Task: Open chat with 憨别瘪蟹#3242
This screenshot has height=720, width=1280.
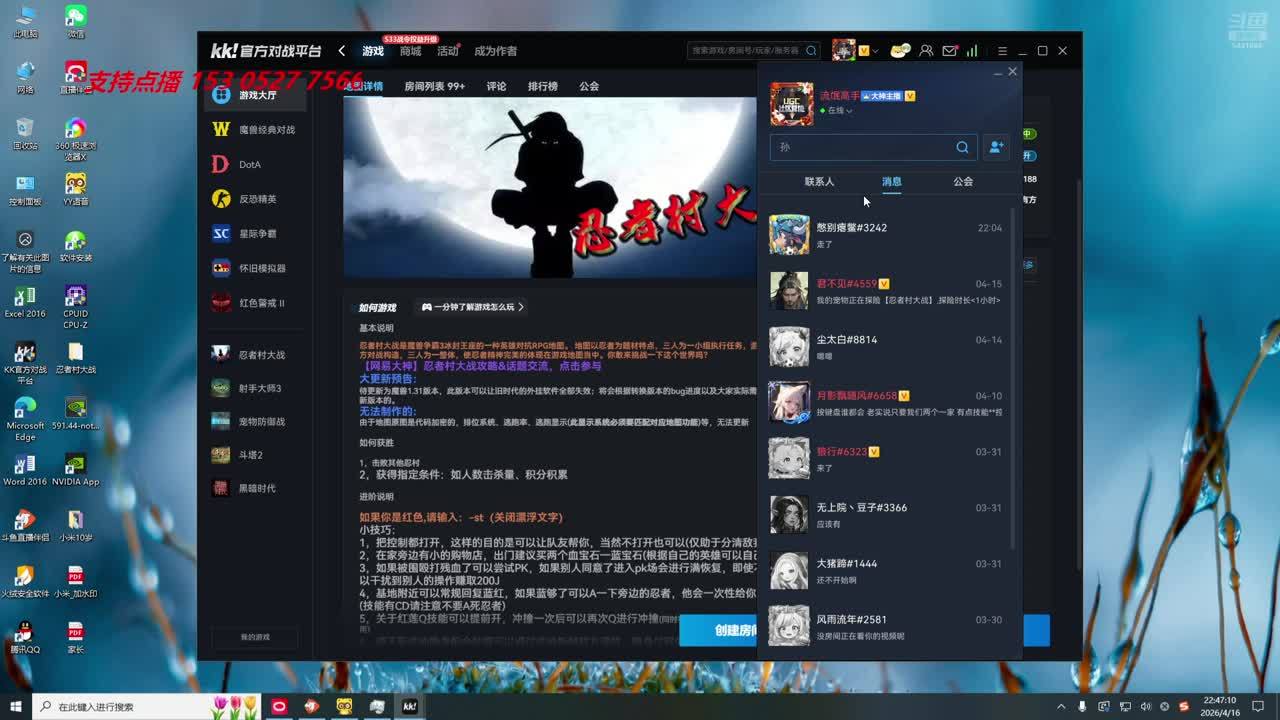Action: 886,235
